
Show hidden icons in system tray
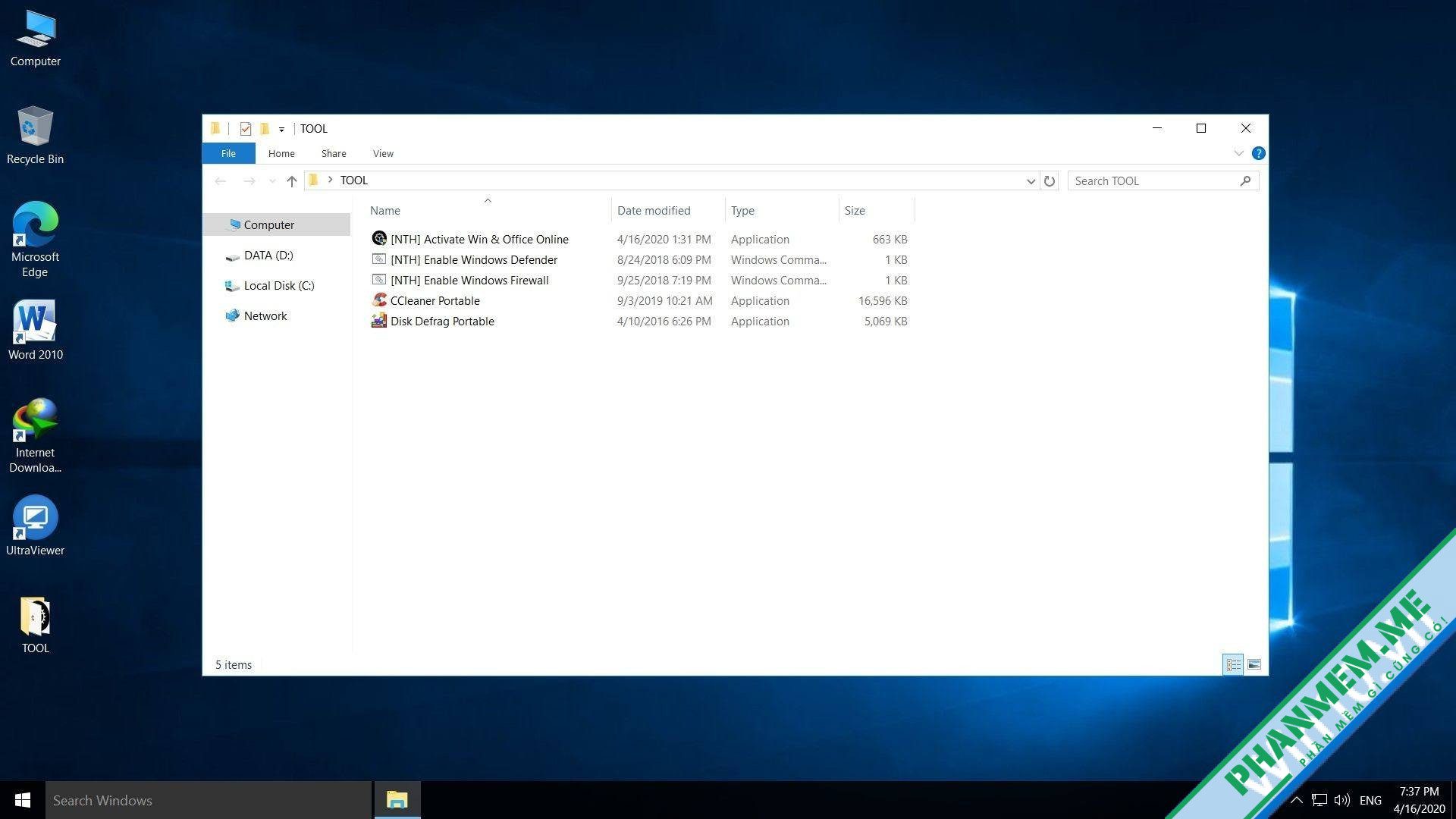click(x=1297, y=800)
